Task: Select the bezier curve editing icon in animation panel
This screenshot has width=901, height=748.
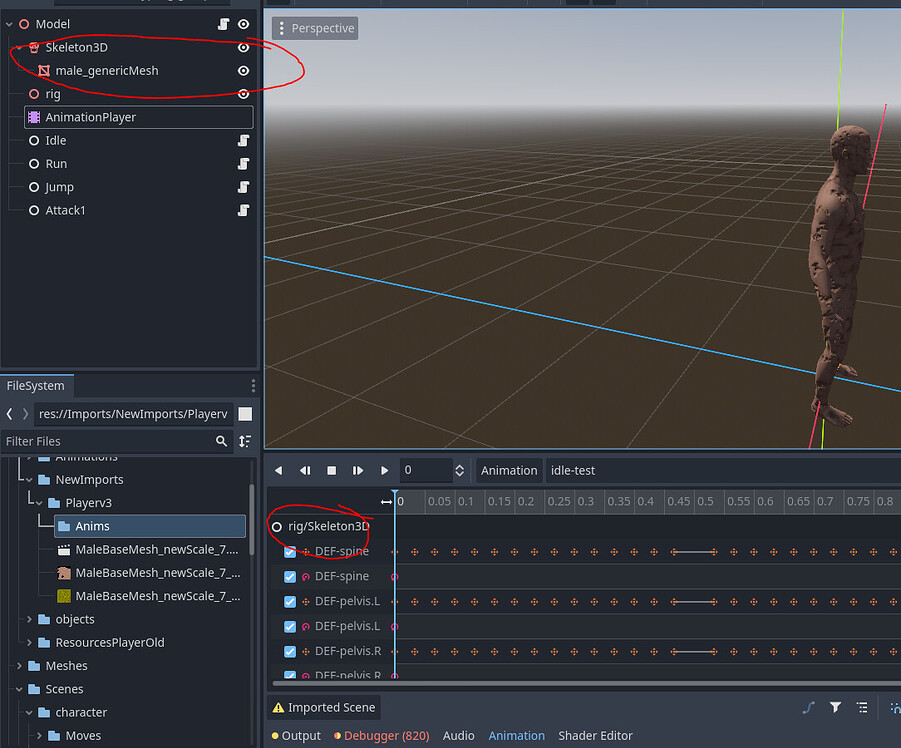Action: point(808,707)
